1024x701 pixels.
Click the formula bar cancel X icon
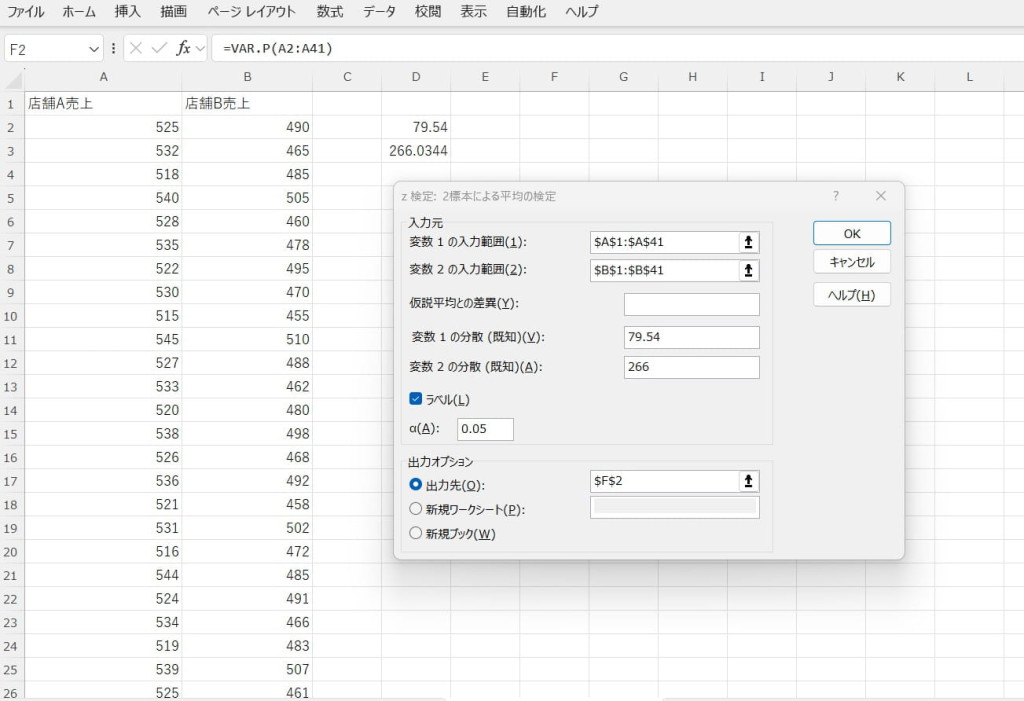coord(137,48)
